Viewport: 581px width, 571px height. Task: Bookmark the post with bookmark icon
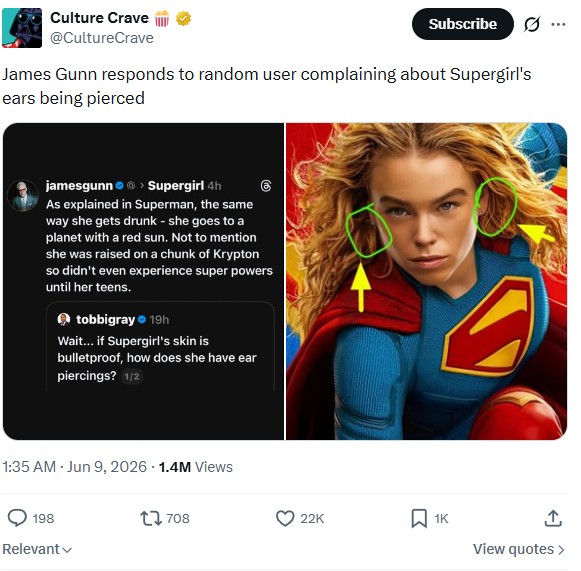419,518
